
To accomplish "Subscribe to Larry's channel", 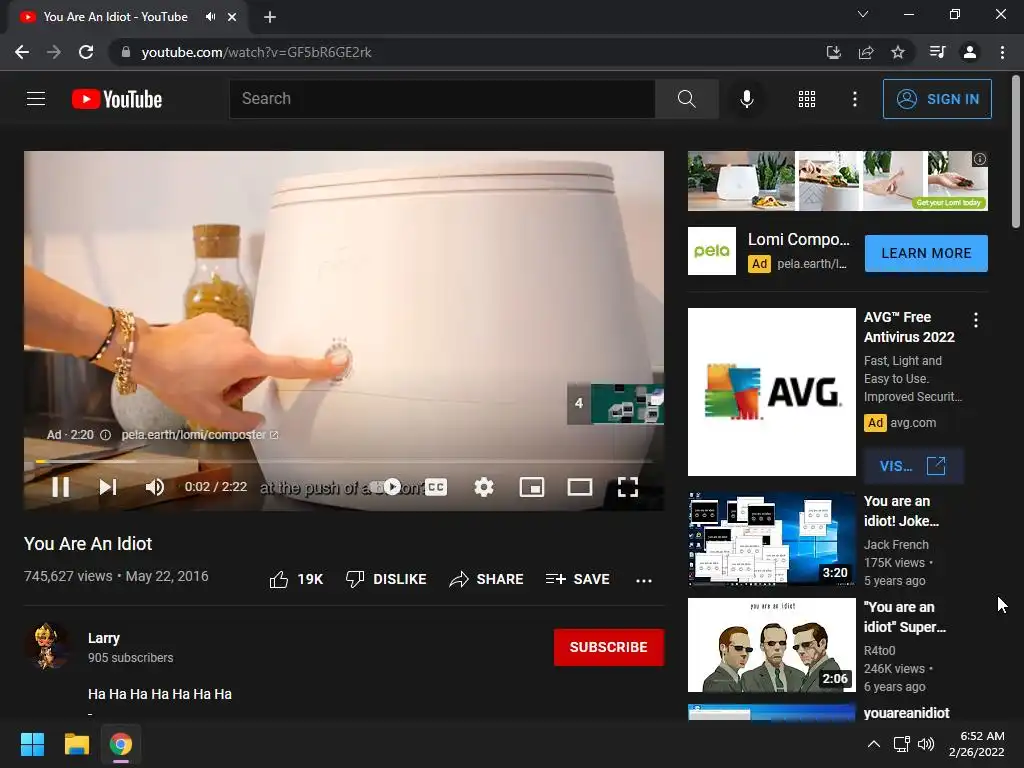I will click(x=609, y=647).
